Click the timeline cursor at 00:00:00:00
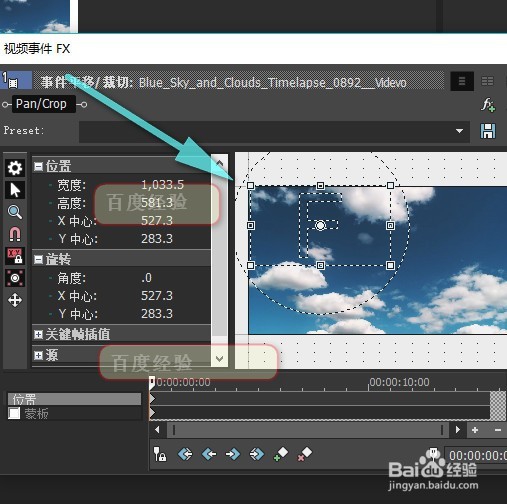This screenshot has width=507, height=504. click(152, 383)
